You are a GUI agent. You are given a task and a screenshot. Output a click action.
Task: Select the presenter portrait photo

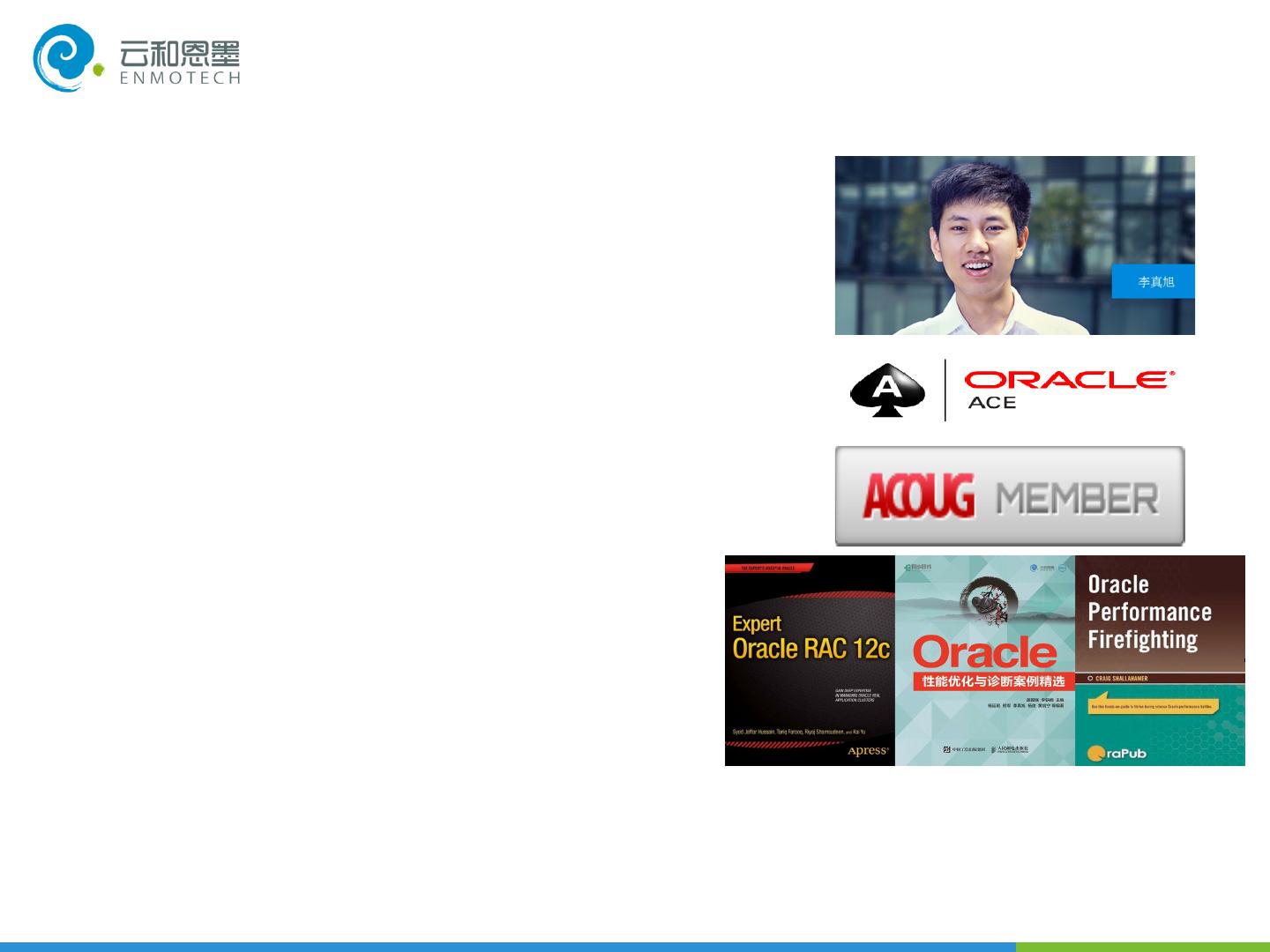tap(1015, 245)
